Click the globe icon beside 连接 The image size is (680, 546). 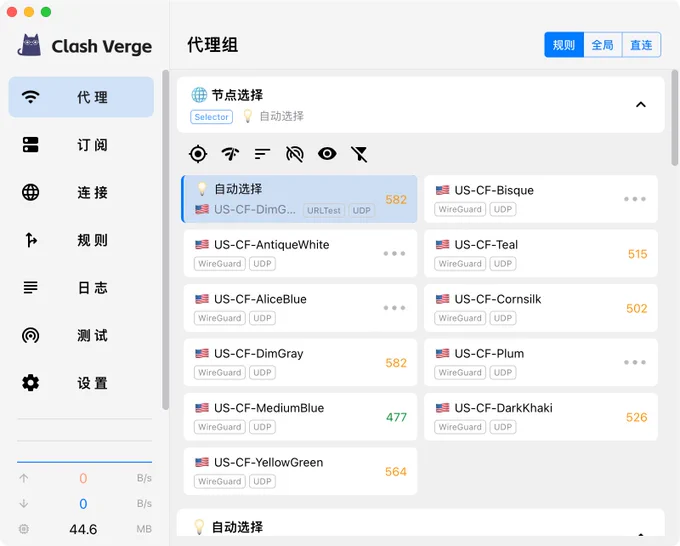30,192
